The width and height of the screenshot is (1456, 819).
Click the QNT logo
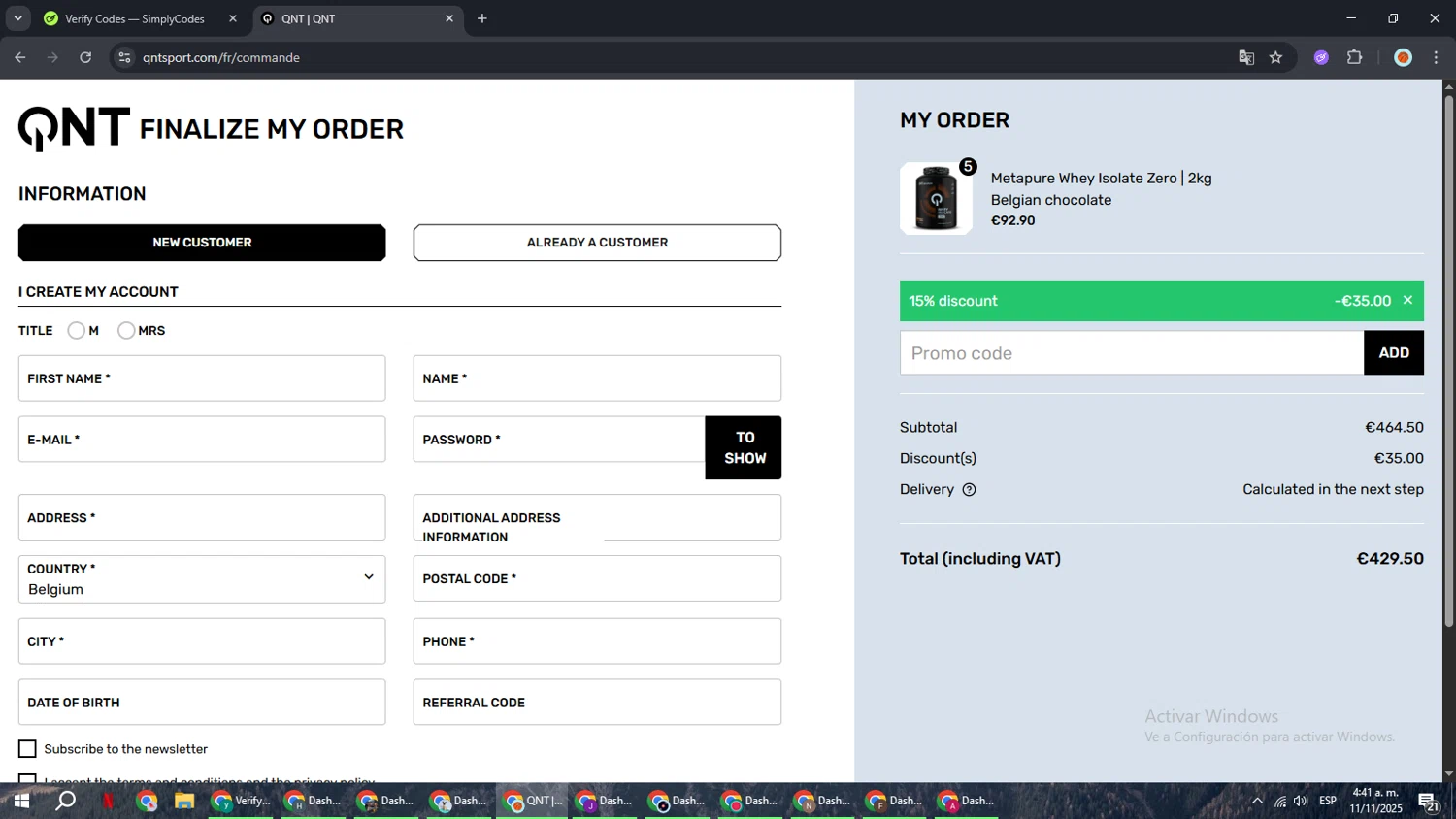click(74, 129)
